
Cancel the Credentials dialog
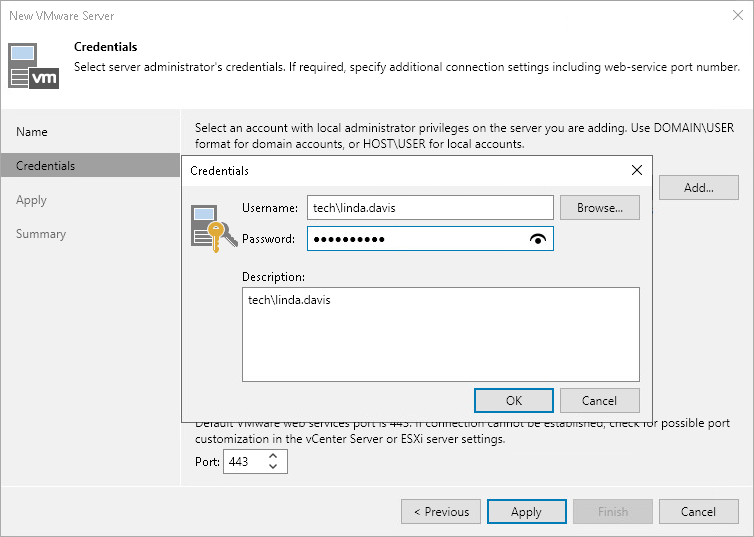coord(600,400)
